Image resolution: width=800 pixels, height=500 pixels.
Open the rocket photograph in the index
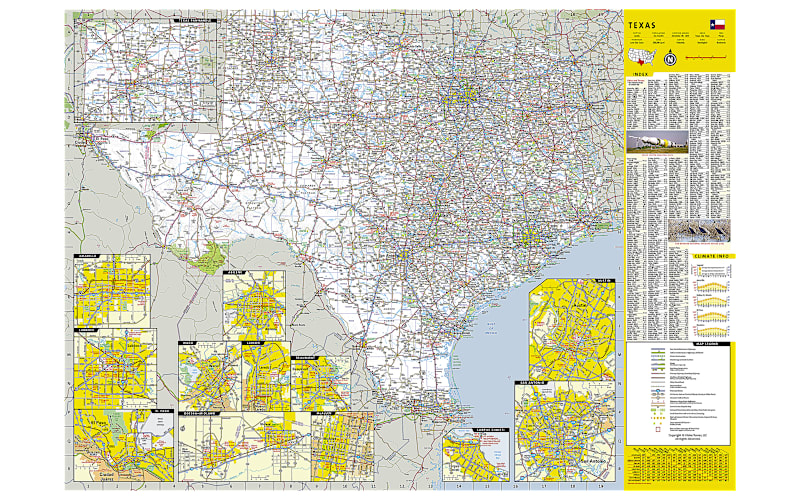(x=657, y=141)
